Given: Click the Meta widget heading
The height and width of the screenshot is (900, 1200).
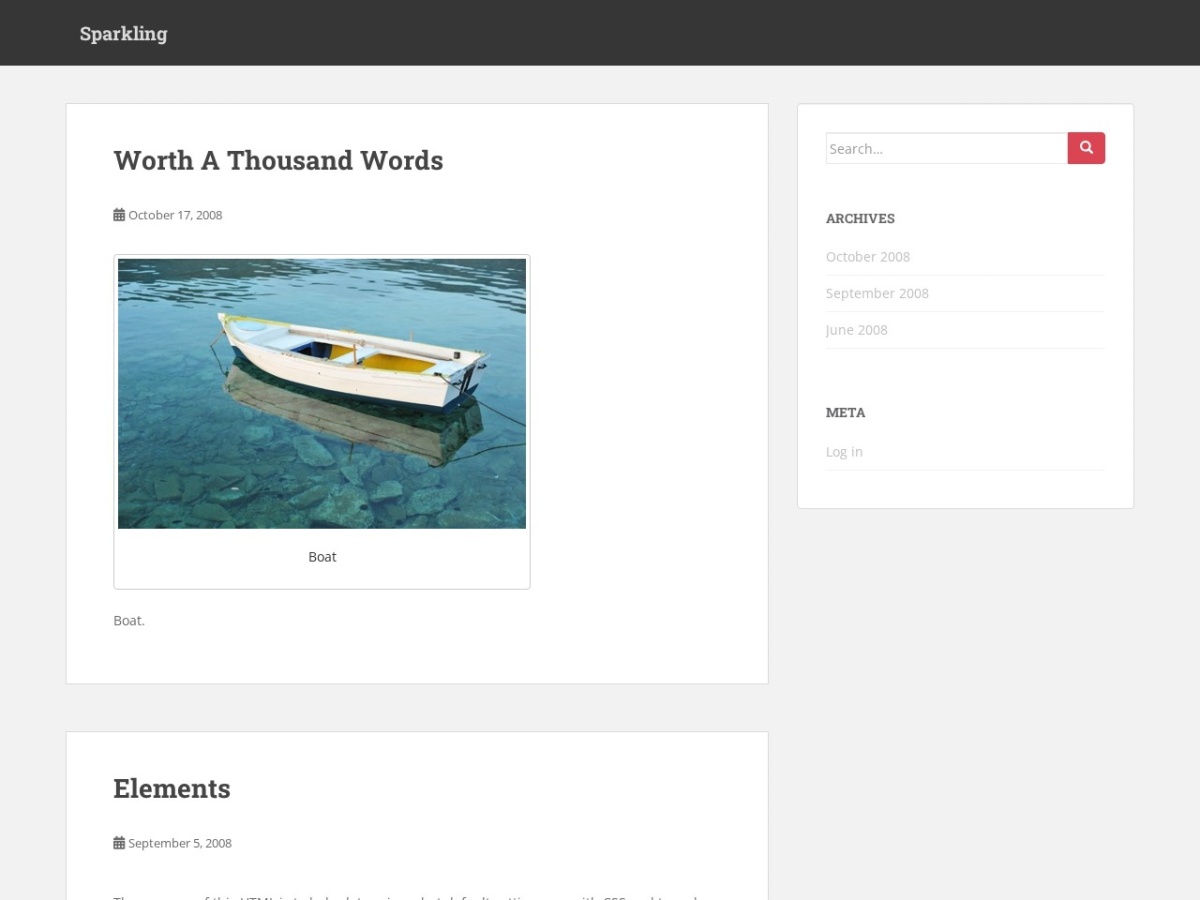Looking at the screenshot, I should pos(846,412).
